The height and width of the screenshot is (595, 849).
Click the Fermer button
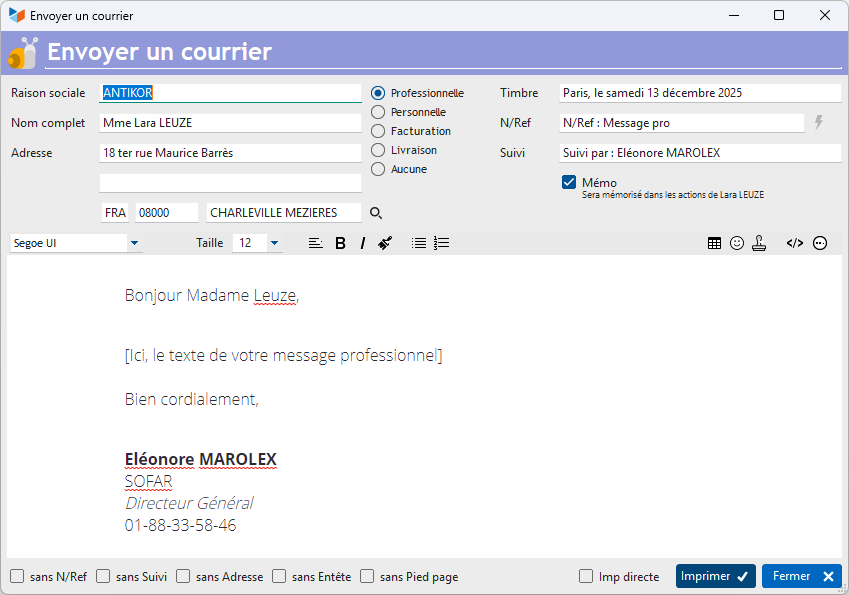click(x=802, y=576)
